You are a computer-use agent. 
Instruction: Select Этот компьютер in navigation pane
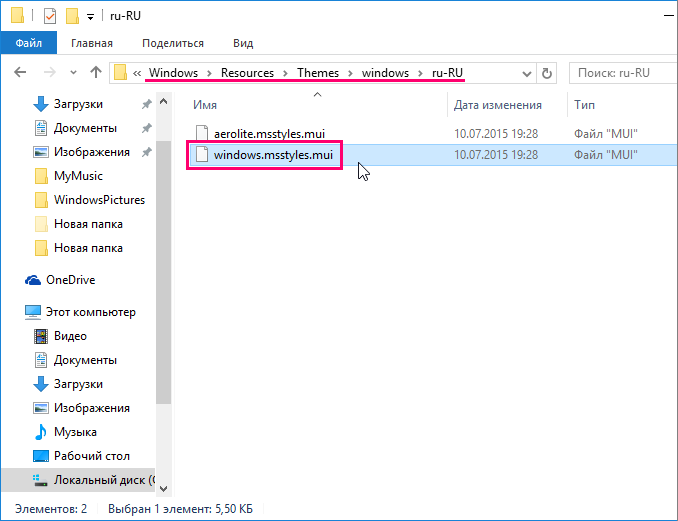90,312
